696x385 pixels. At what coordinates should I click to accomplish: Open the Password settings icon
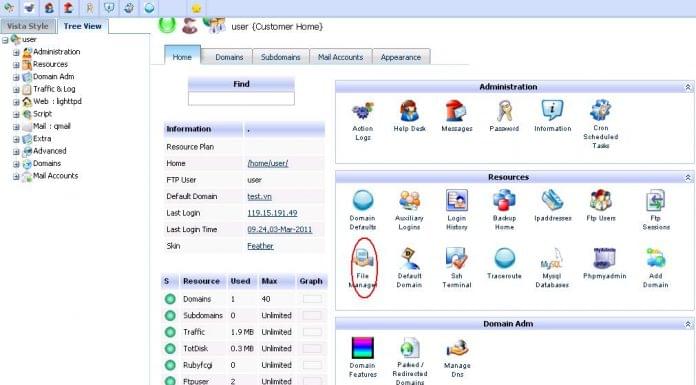tap(504, 111)
